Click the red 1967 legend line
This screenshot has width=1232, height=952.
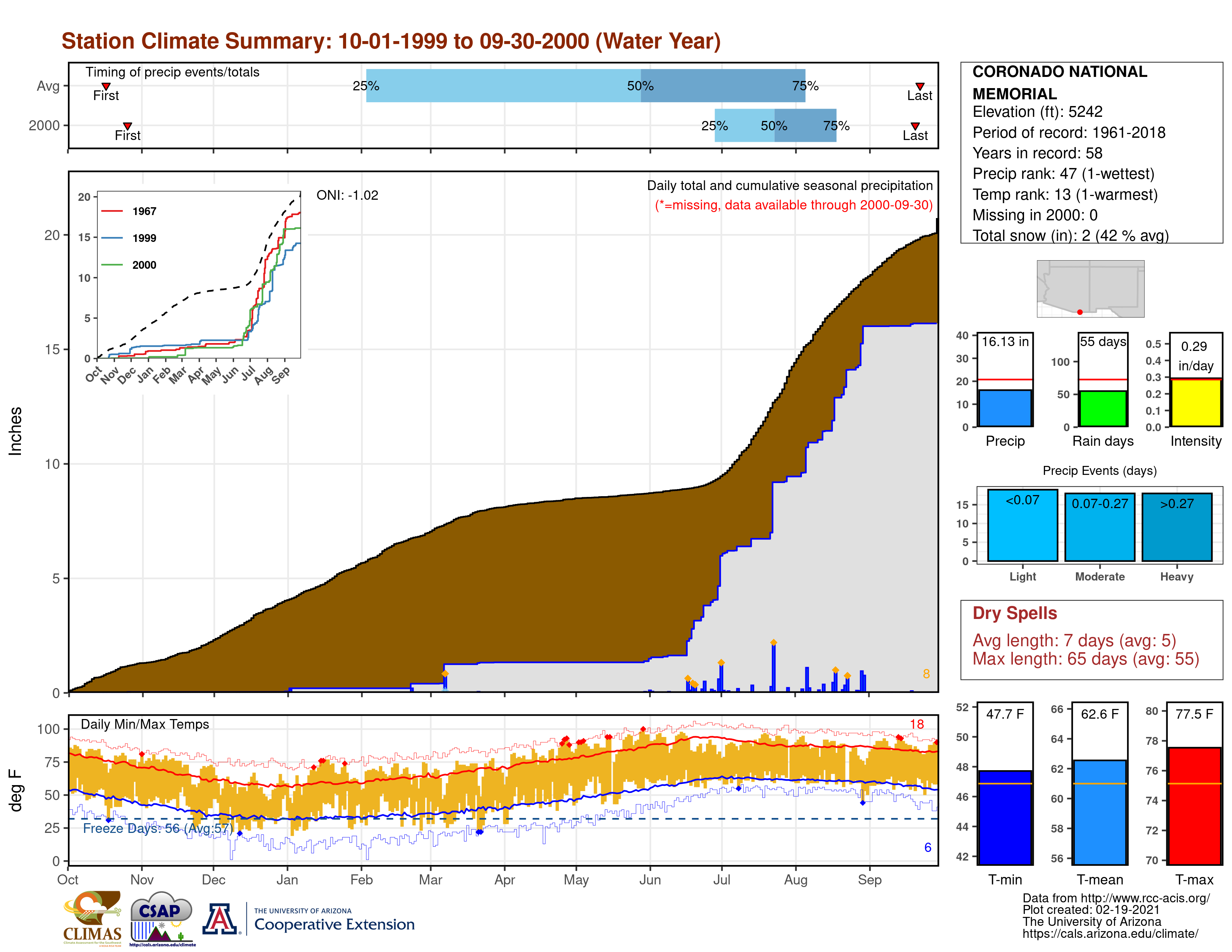pyautogui.click(x=112, y=211)
